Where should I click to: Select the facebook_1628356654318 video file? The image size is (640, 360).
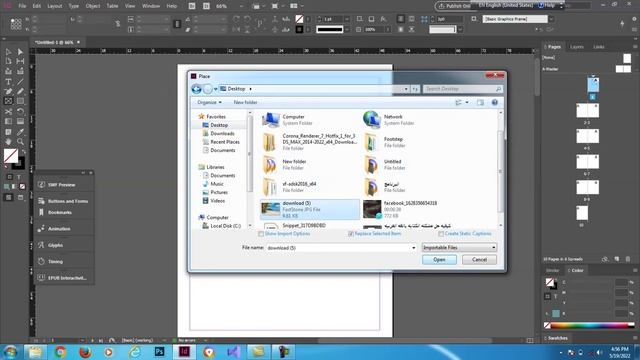click(x=411, y=209)
